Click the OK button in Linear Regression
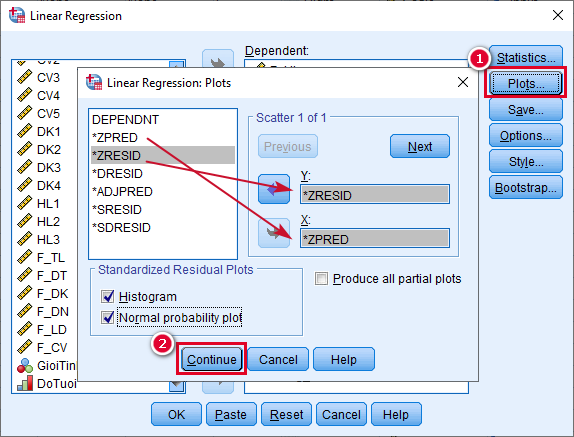This screenshot has height=437, width=574. [176, 414]
